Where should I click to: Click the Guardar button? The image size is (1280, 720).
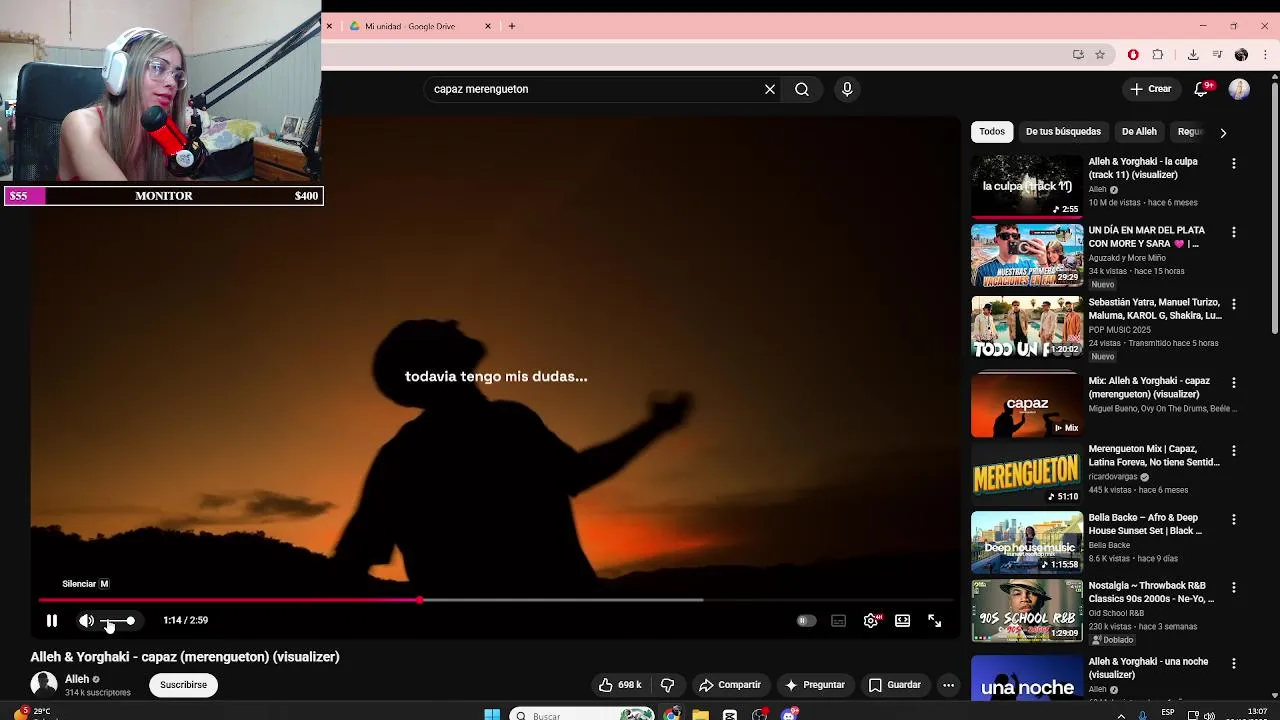click(x=894, y=685)
